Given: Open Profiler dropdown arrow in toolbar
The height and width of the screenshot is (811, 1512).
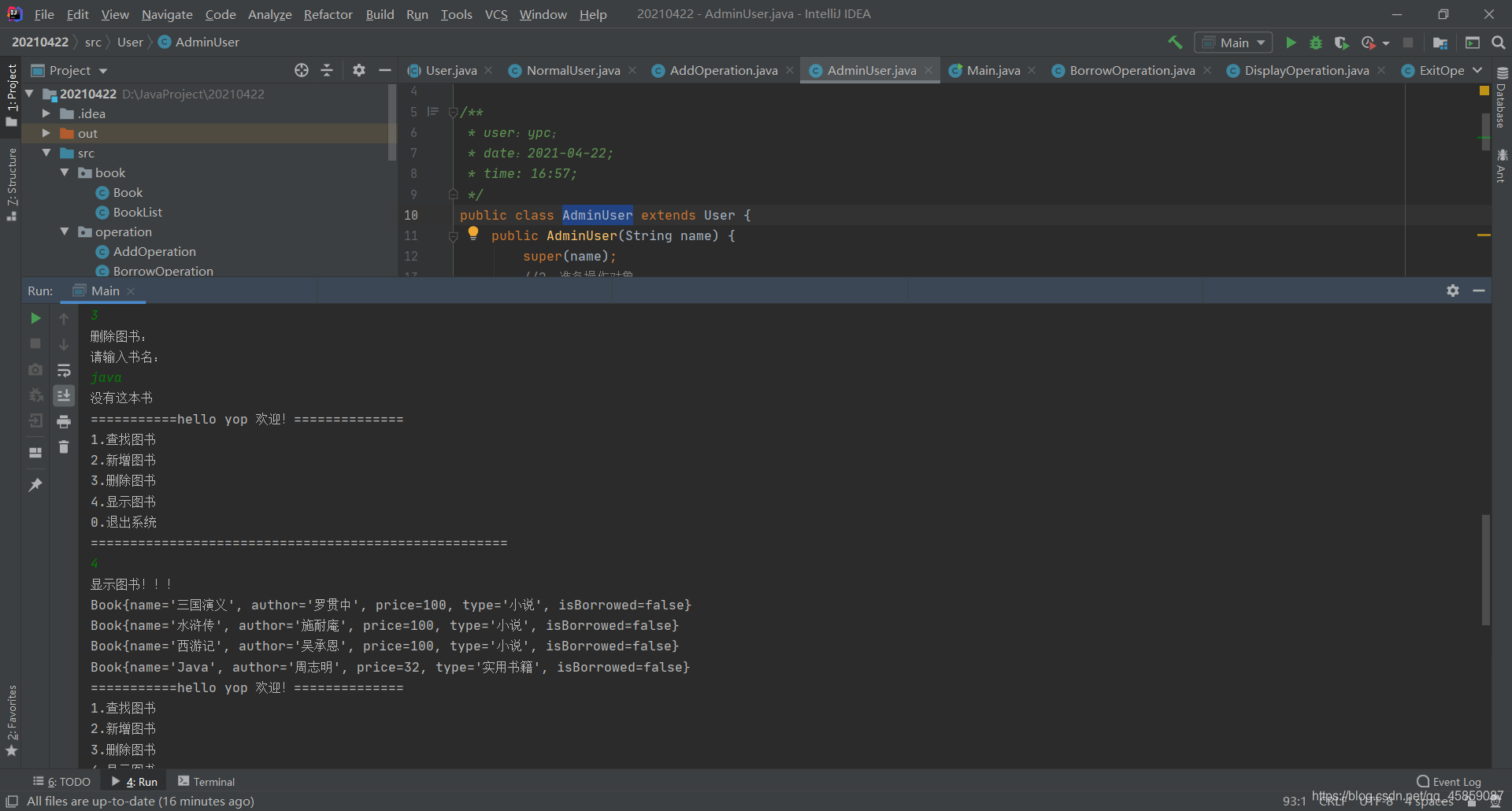Looking at the screenshot, I should pyautogui.click(x=1386, y=43).
